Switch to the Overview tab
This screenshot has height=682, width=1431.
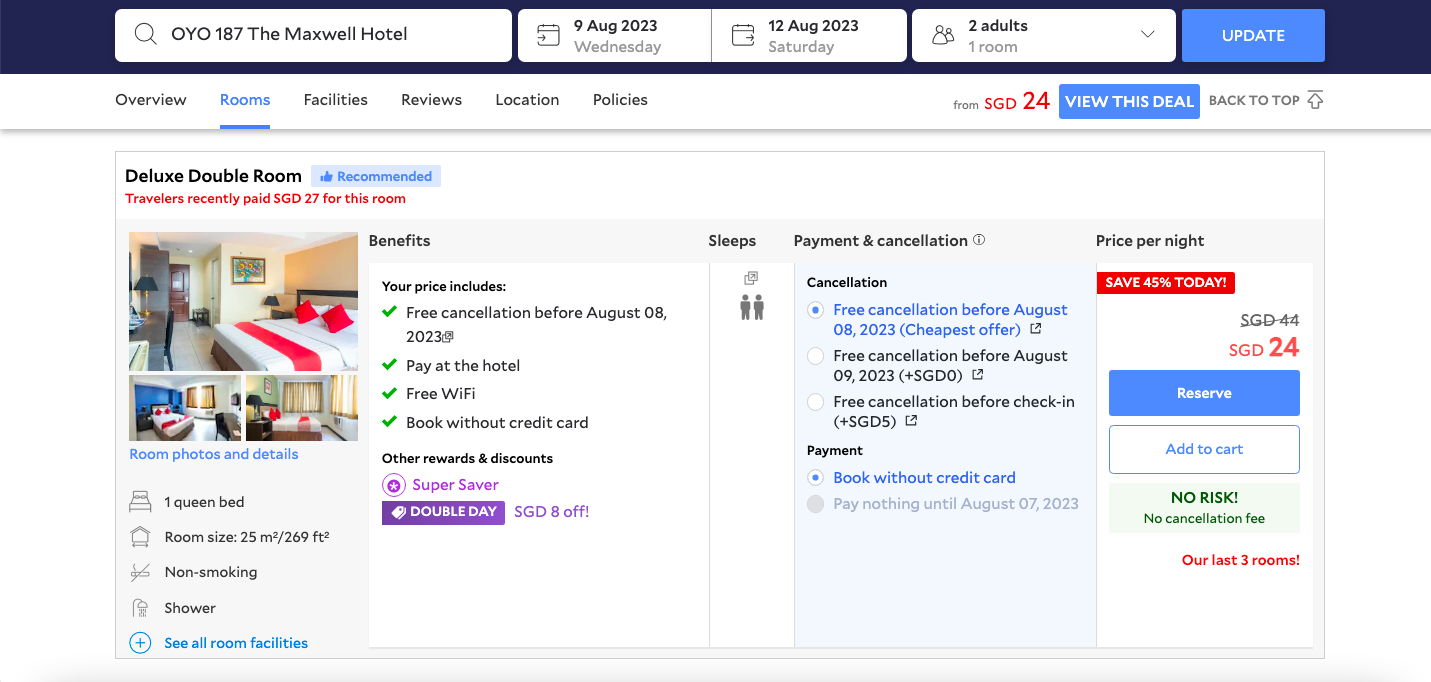[151, 100]
